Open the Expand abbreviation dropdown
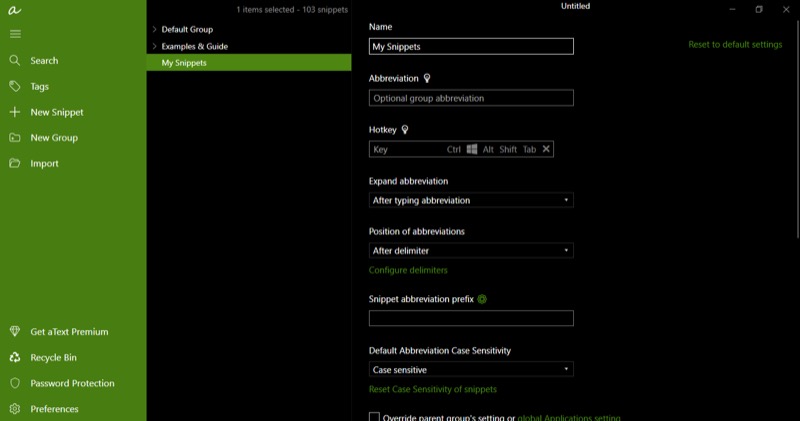This screenshot has width=800, height=421. pyautogui.click(x=471, y=200)
